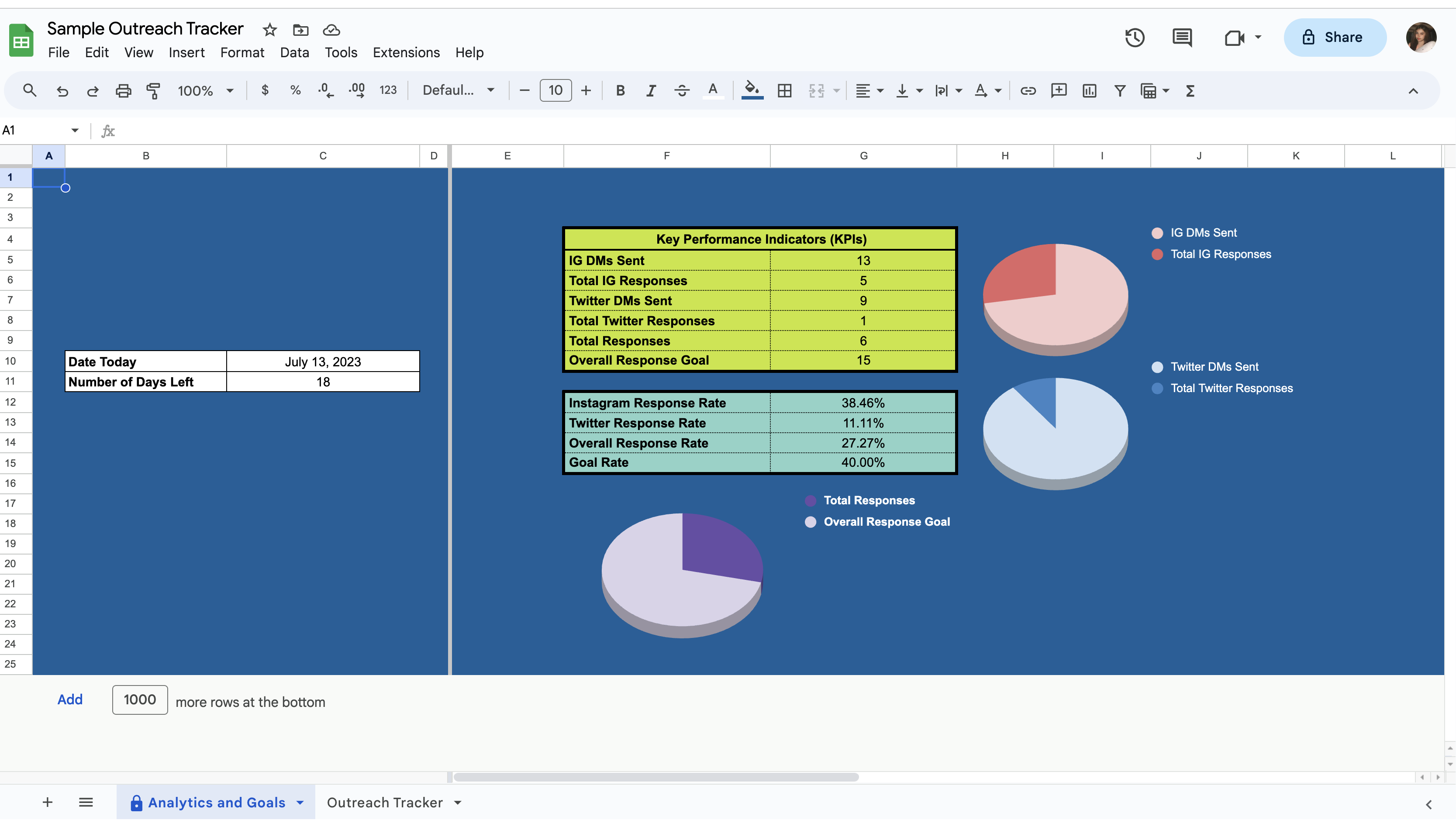
Task: Show the side panel chevron
Action: [x=1428, y=804]
